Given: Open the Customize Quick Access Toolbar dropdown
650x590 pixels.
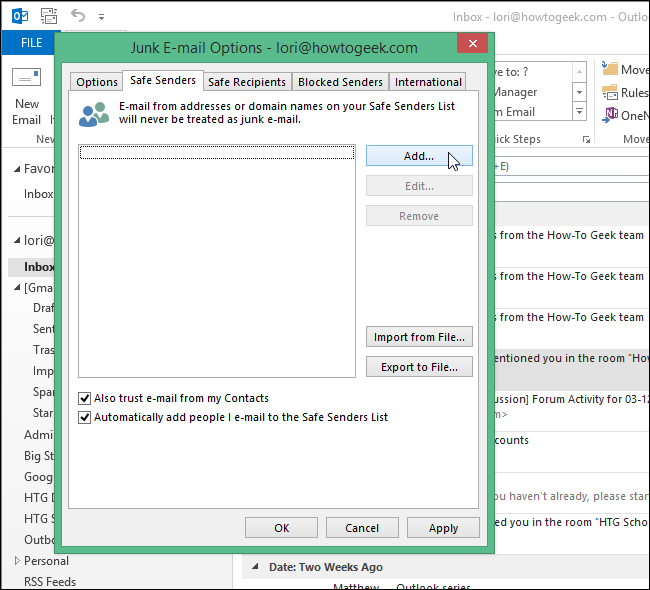Looking at the screenshot, I should pos(102,17).
